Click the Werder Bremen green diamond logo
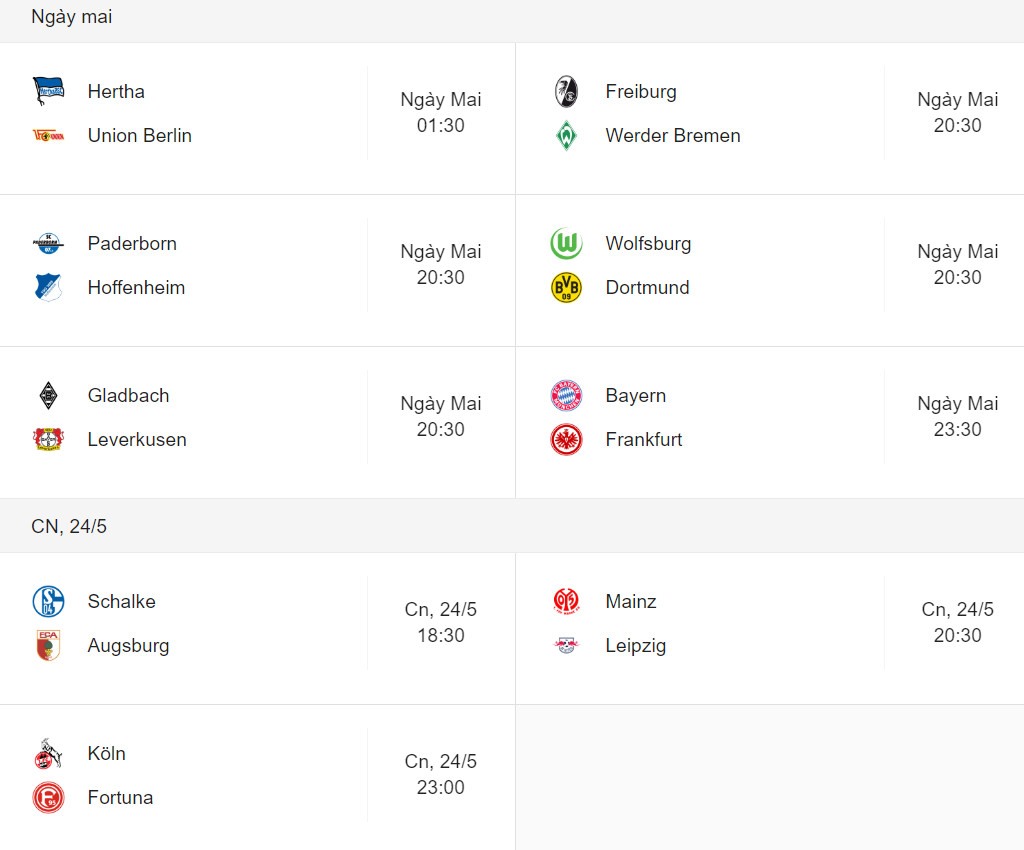This screenshot has height=850, width=1024. point(566,136)
